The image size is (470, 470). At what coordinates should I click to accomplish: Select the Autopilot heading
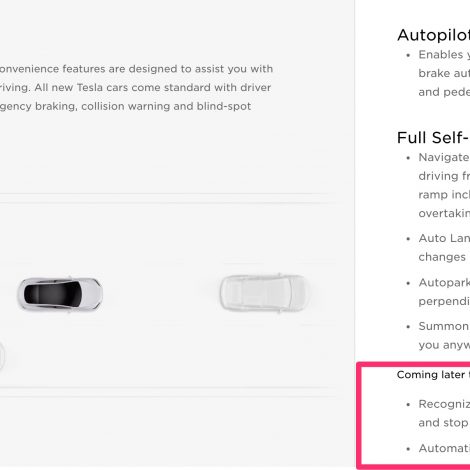433,35
